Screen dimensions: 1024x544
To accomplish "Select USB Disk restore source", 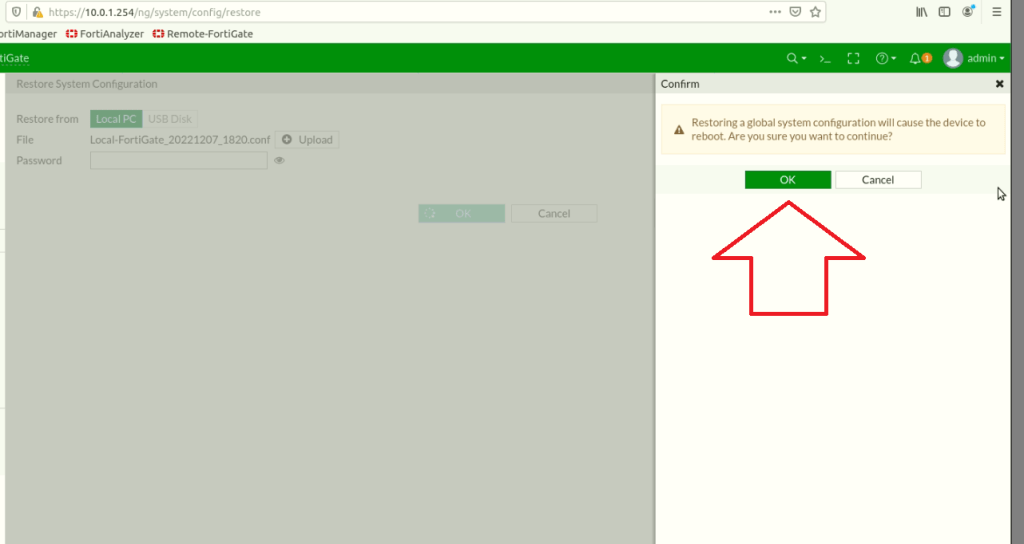I will click(170, 119).
